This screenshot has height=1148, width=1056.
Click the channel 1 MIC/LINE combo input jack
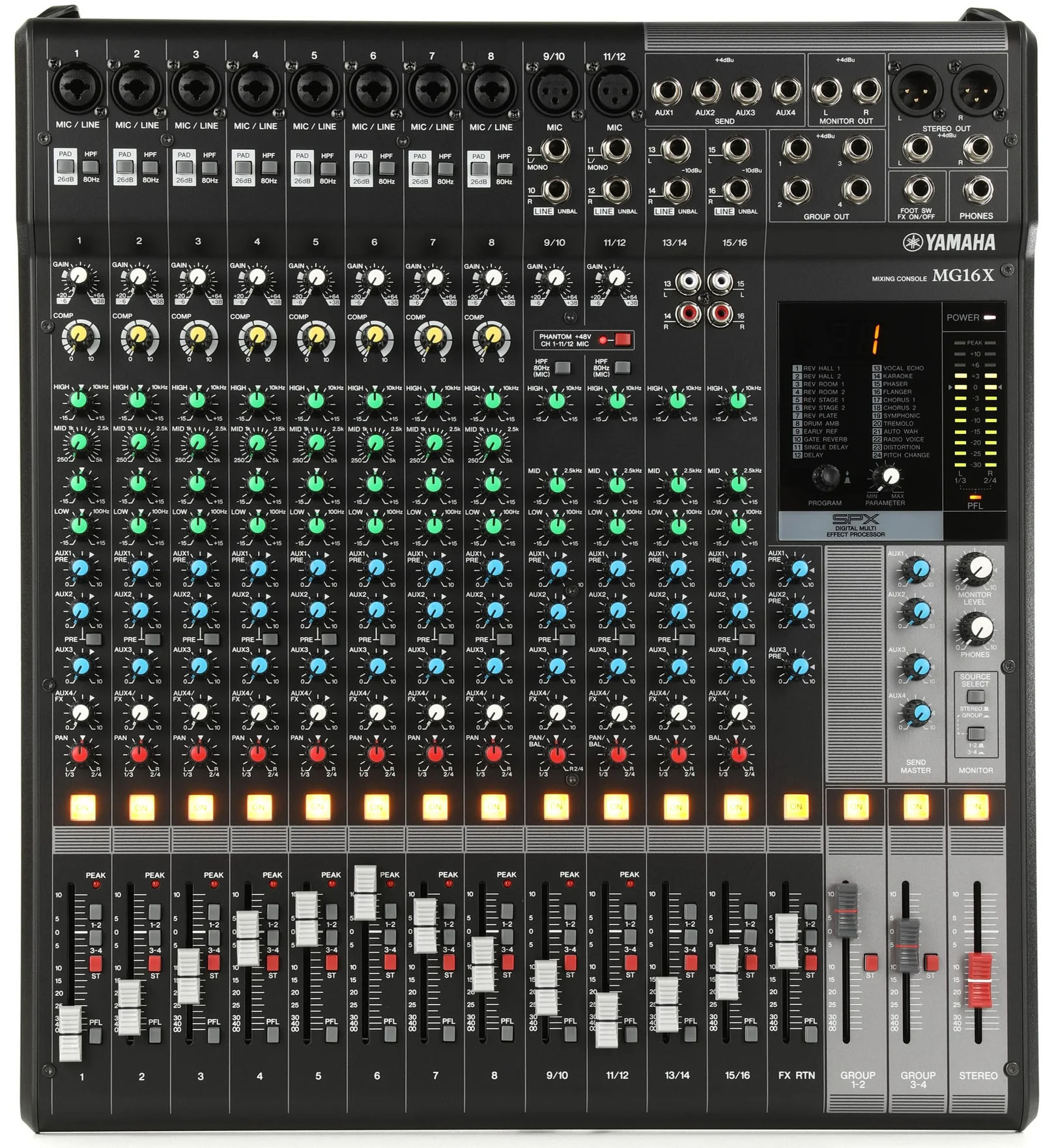click(77, 89)
